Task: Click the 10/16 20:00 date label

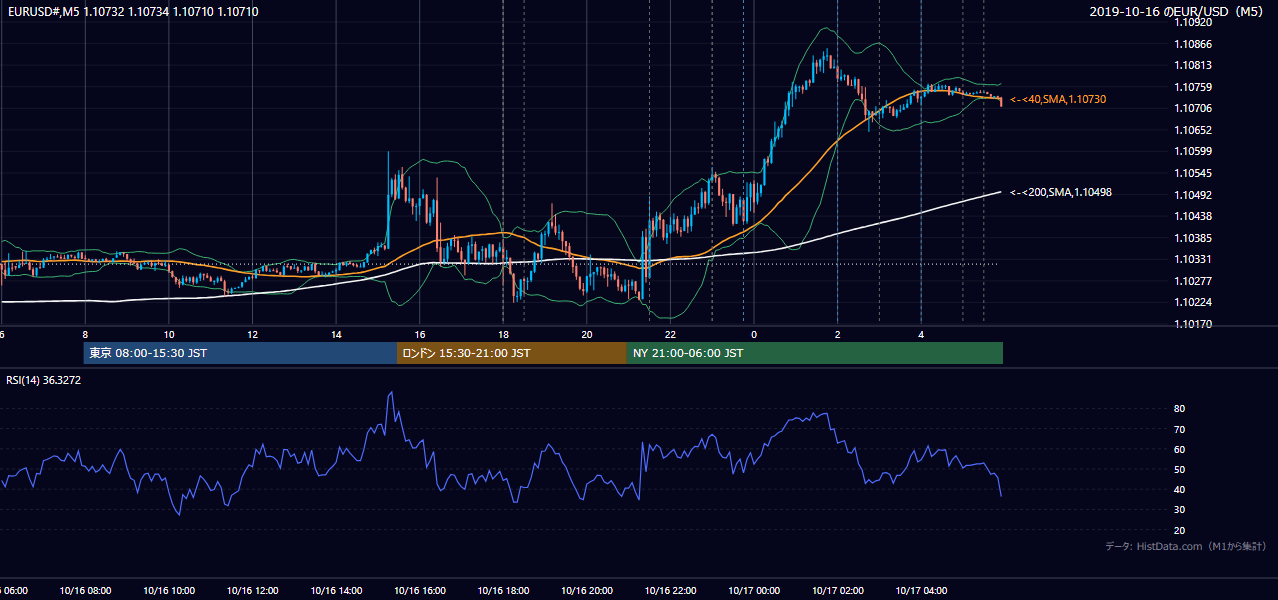Action: tap(587, 591)
